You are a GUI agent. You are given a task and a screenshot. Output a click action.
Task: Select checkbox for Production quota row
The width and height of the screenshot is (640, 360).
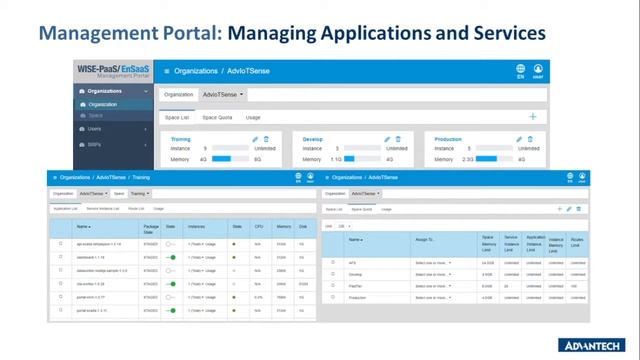coord(333,297)
